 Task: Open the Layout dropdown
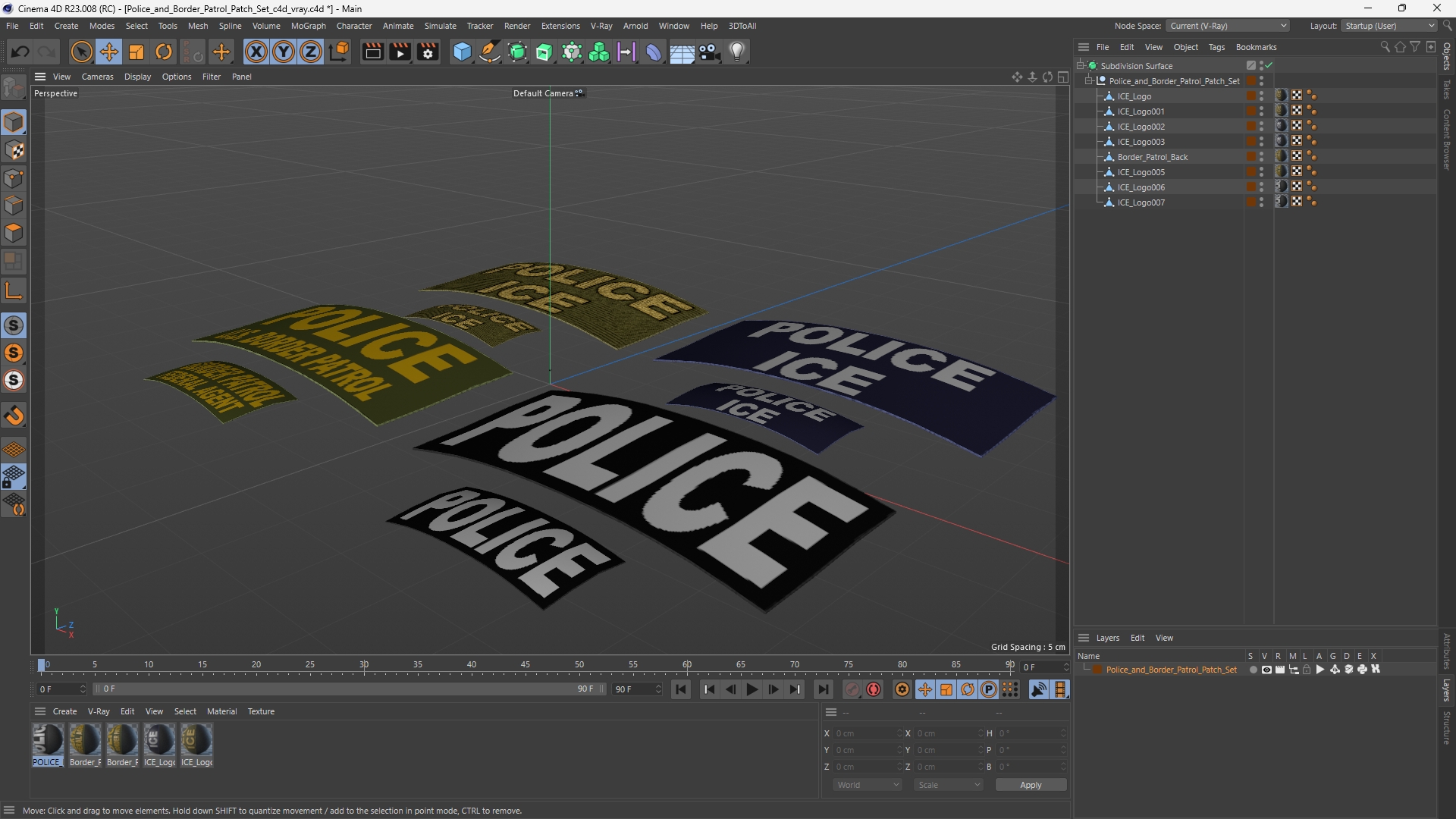[1389, 26]
